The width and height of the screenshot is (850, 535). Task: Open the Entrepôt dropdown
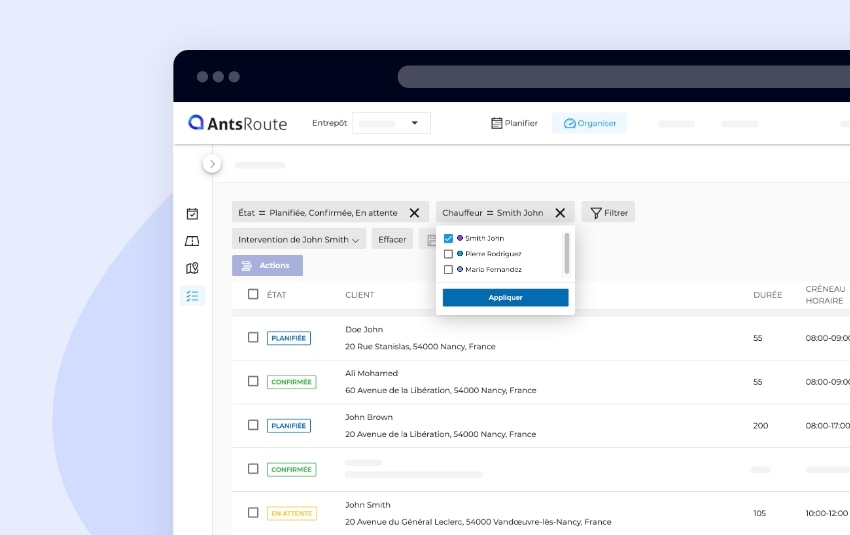[x=391, y=123]
